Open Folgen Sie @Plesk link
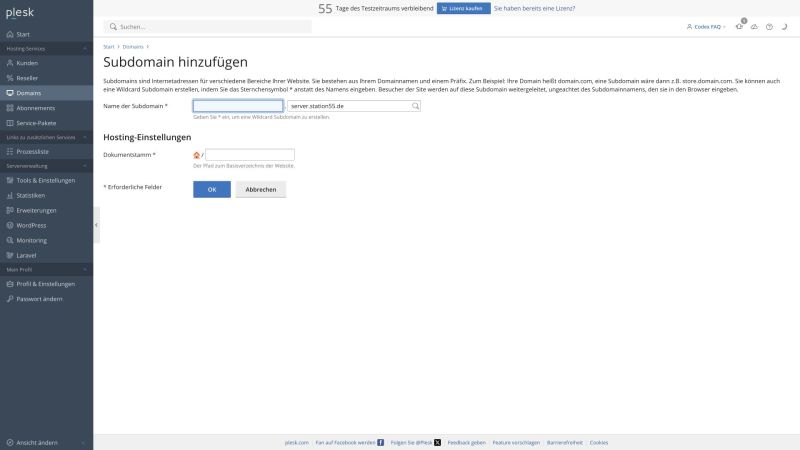Screen dimensions: 800x450 411,442
